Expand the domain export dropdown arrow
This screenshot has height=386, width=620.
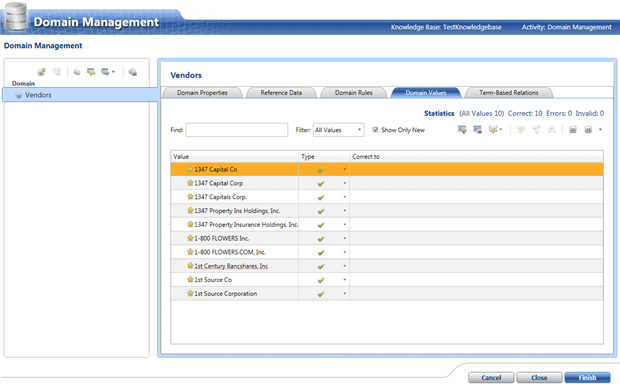pyautogui.click(x=113, y=72)
